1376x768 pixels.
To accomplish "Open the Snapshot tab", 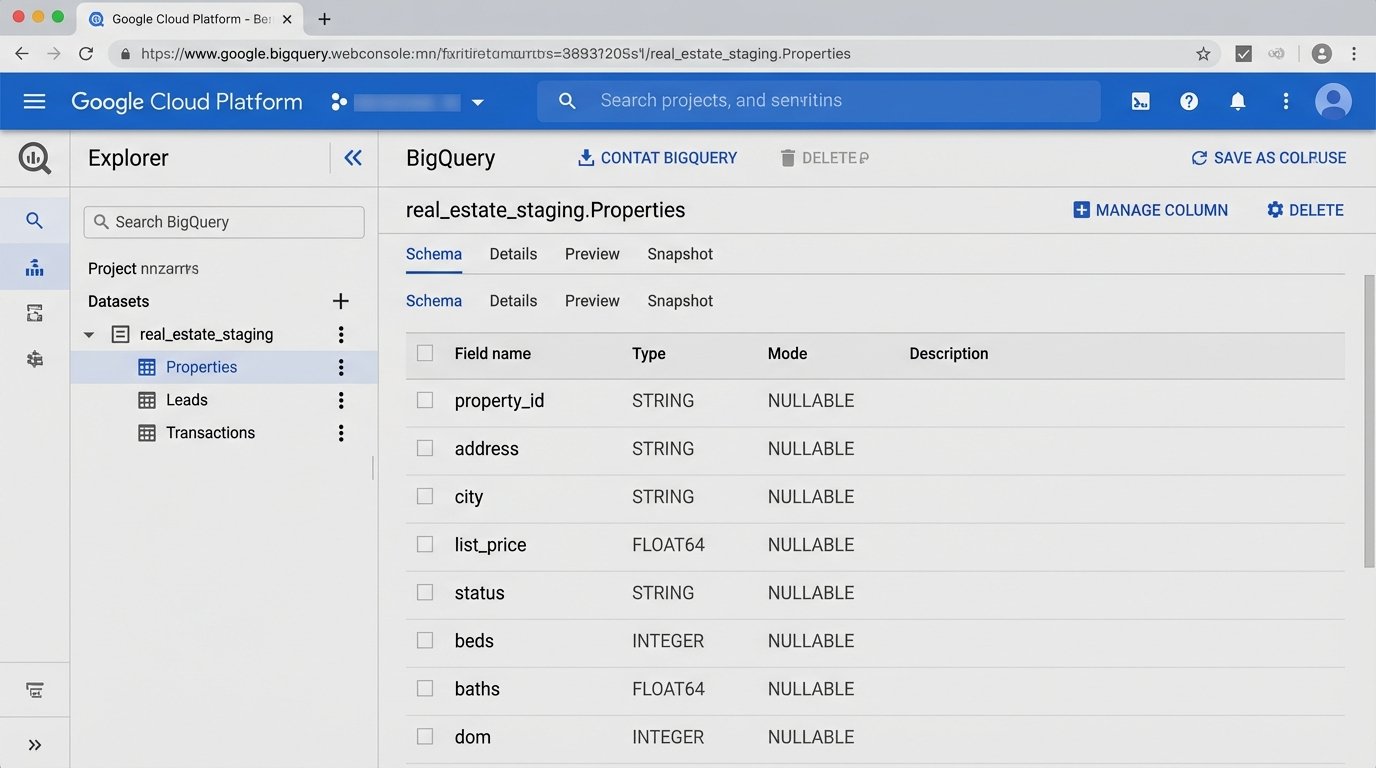I will (x=679, y=254).
